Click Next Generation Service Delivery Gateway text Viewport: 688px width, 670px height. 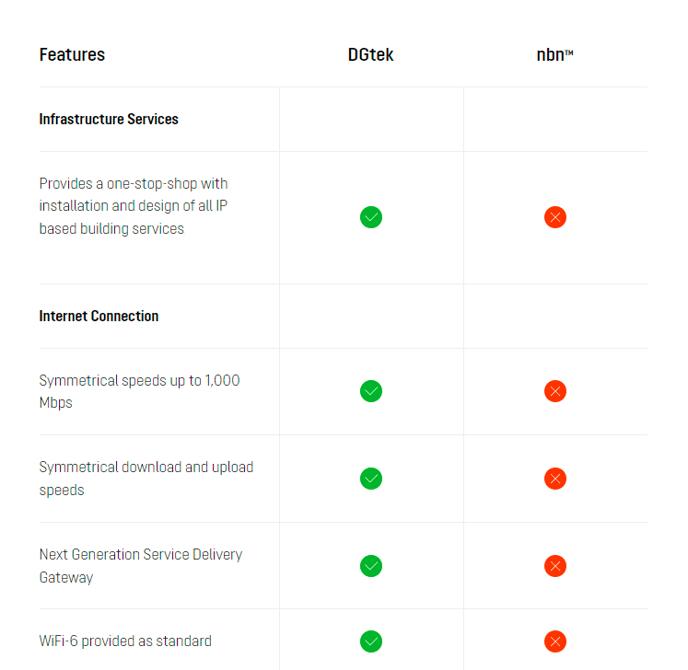tap(140, 566)
